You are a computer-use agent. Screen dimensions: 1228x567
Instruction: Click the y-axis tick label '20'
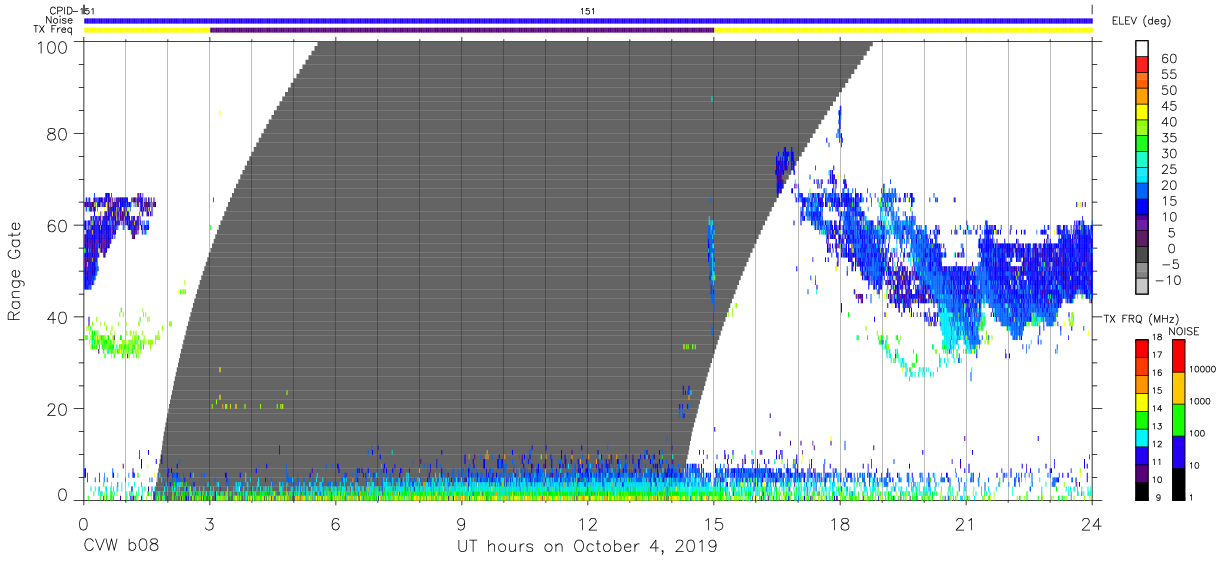(x=58, y=409)
